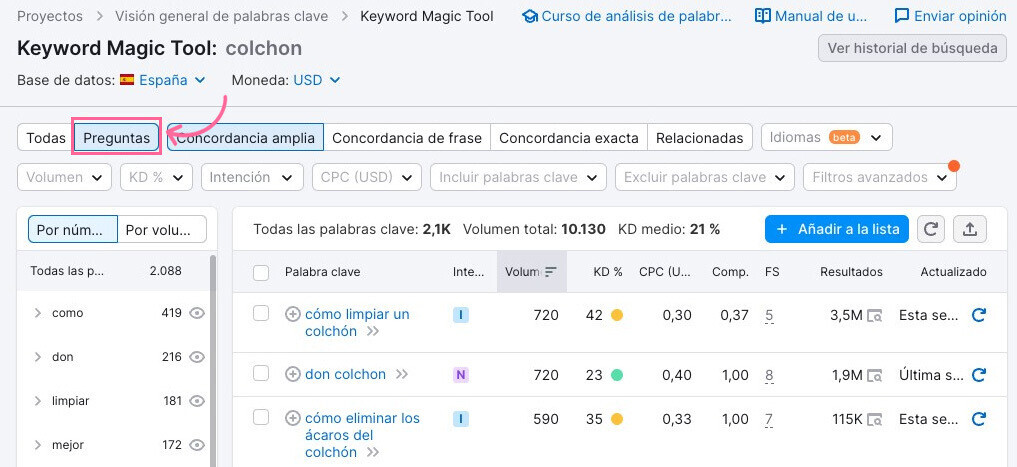Viewport: 1017px width, 467px height.
Task: Add 'cómo eliminar los ácaros' via plus icon
Action: tap(293, 418)
